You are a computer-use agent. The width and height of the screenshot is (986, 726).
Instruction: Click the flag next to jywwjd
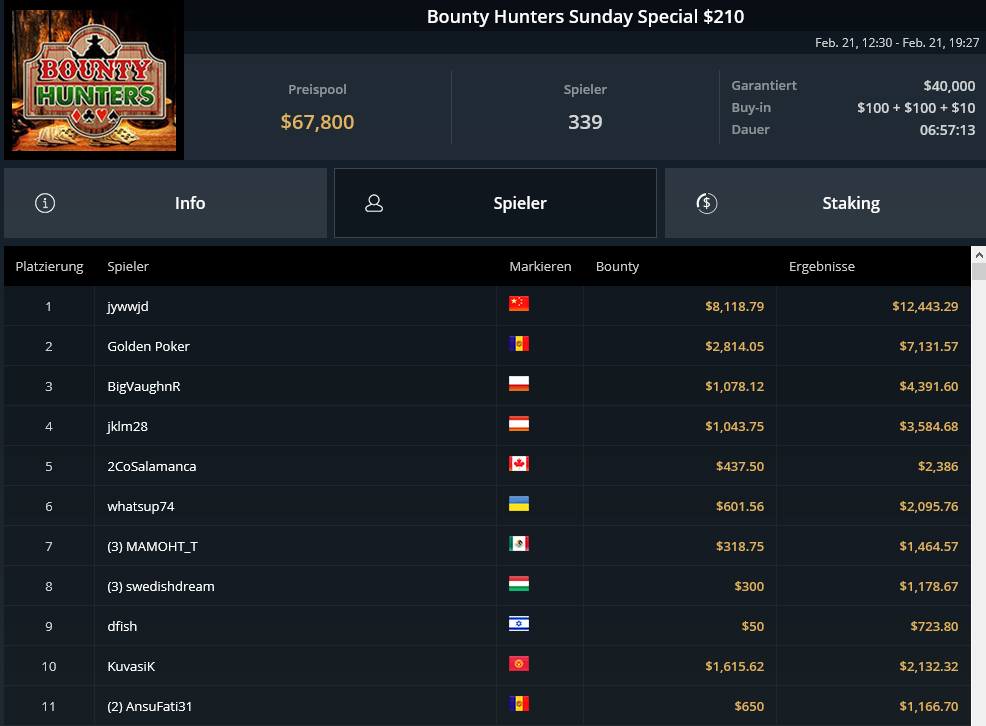(519, 304)
